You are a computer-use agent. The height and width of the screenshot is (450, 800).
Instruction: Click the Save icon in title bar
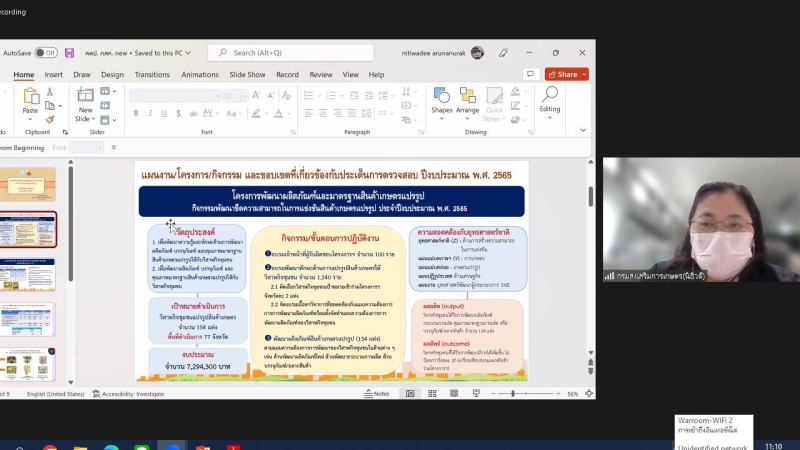click(69, 53)
